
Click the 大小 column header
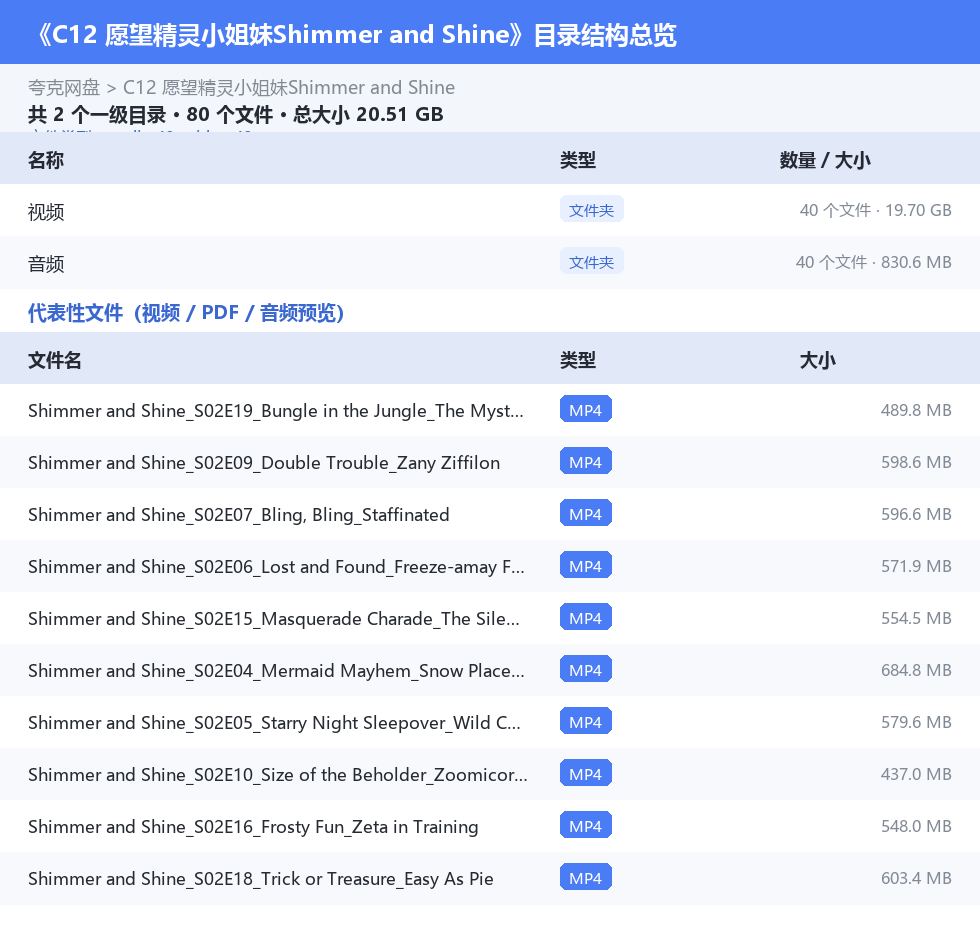point(817,360)
